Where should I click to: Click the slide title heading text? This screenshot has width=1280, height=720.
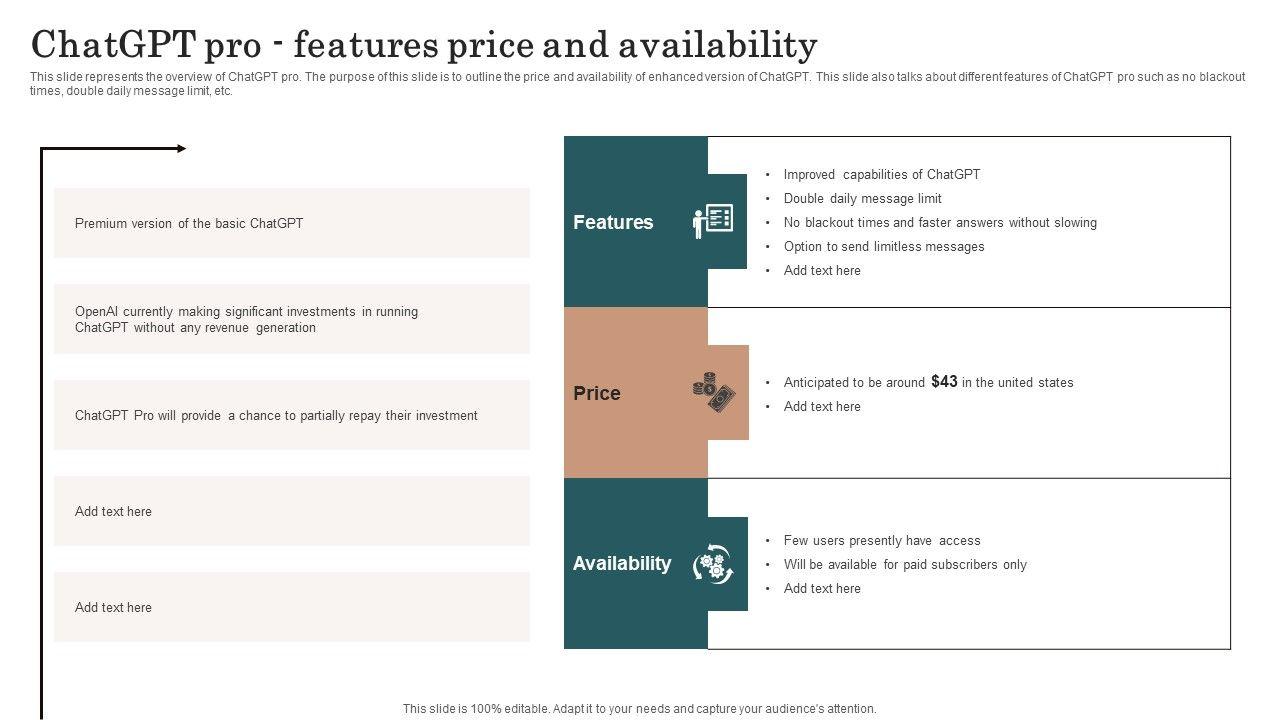(424, 45)
